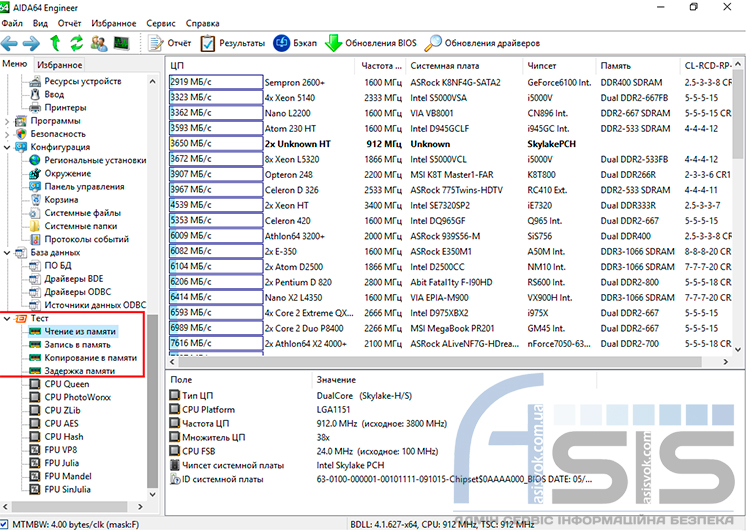Sort by Чипсет column header

coord(558,66)
